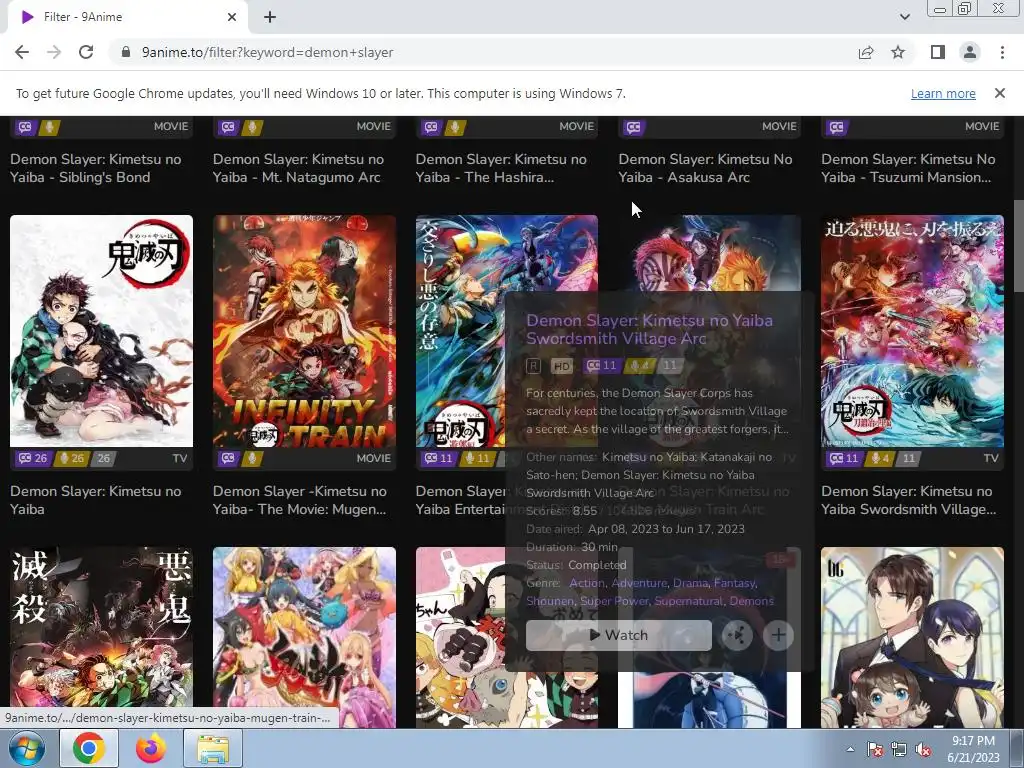Bookmark this page with the star icon
Viewport: 1024px width, 768px height.
coord(898,52)
